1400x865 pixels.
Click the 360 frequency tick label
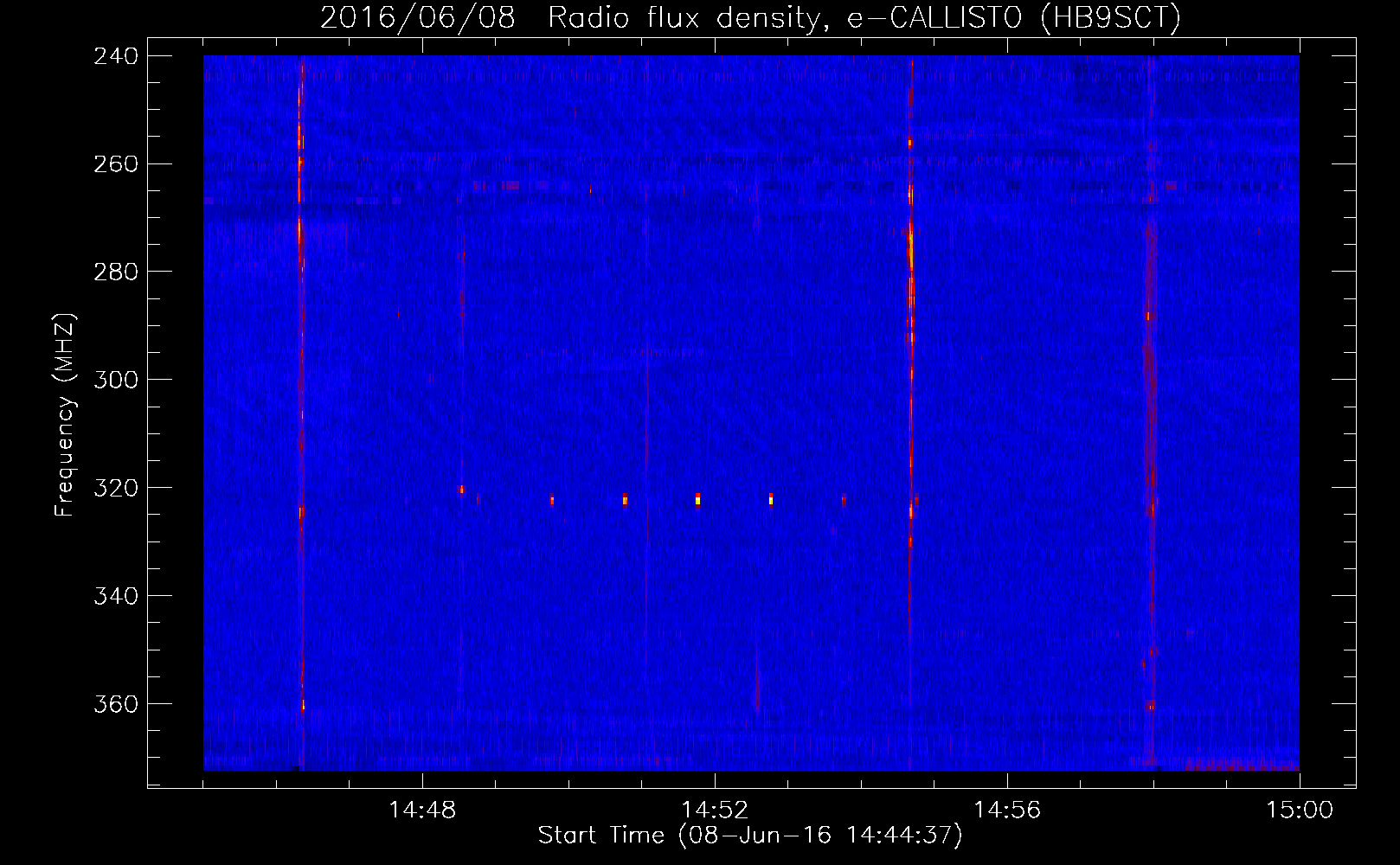pos(116,704)
